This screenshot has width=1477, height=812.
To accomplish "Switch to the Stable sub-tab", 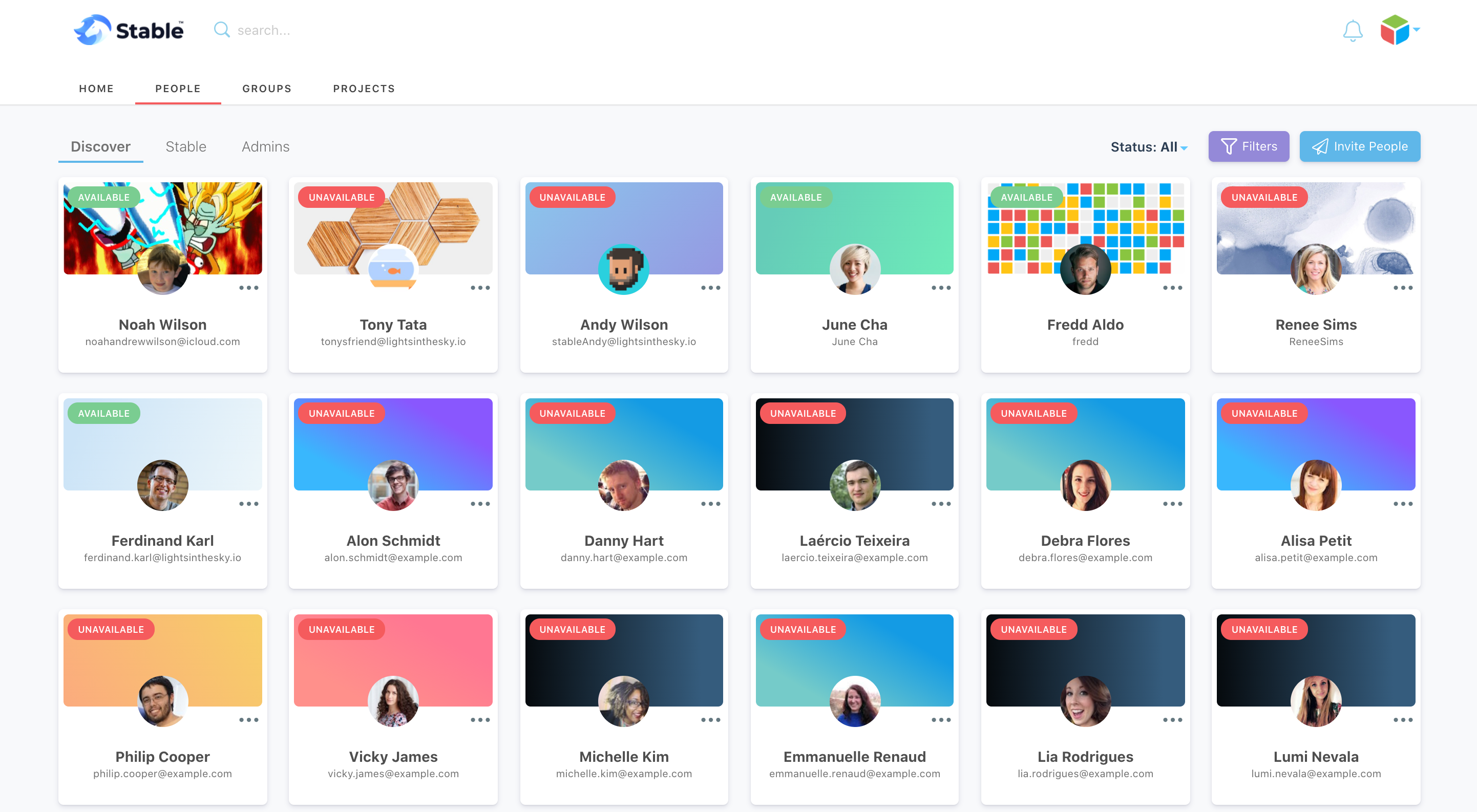I will [x=186, y=147].
